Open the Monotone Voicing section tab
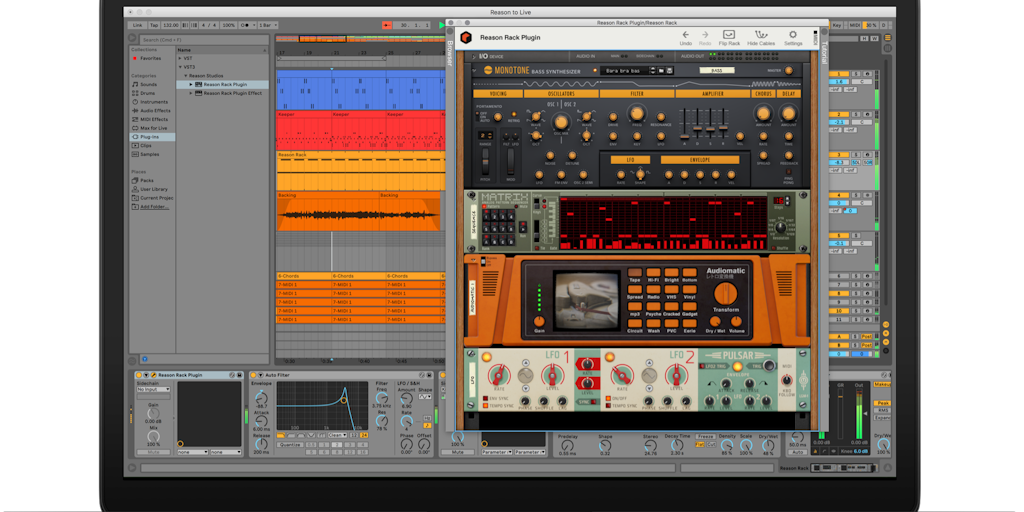1024x512 pixels. pyautogui.click(x=498, y=93)
